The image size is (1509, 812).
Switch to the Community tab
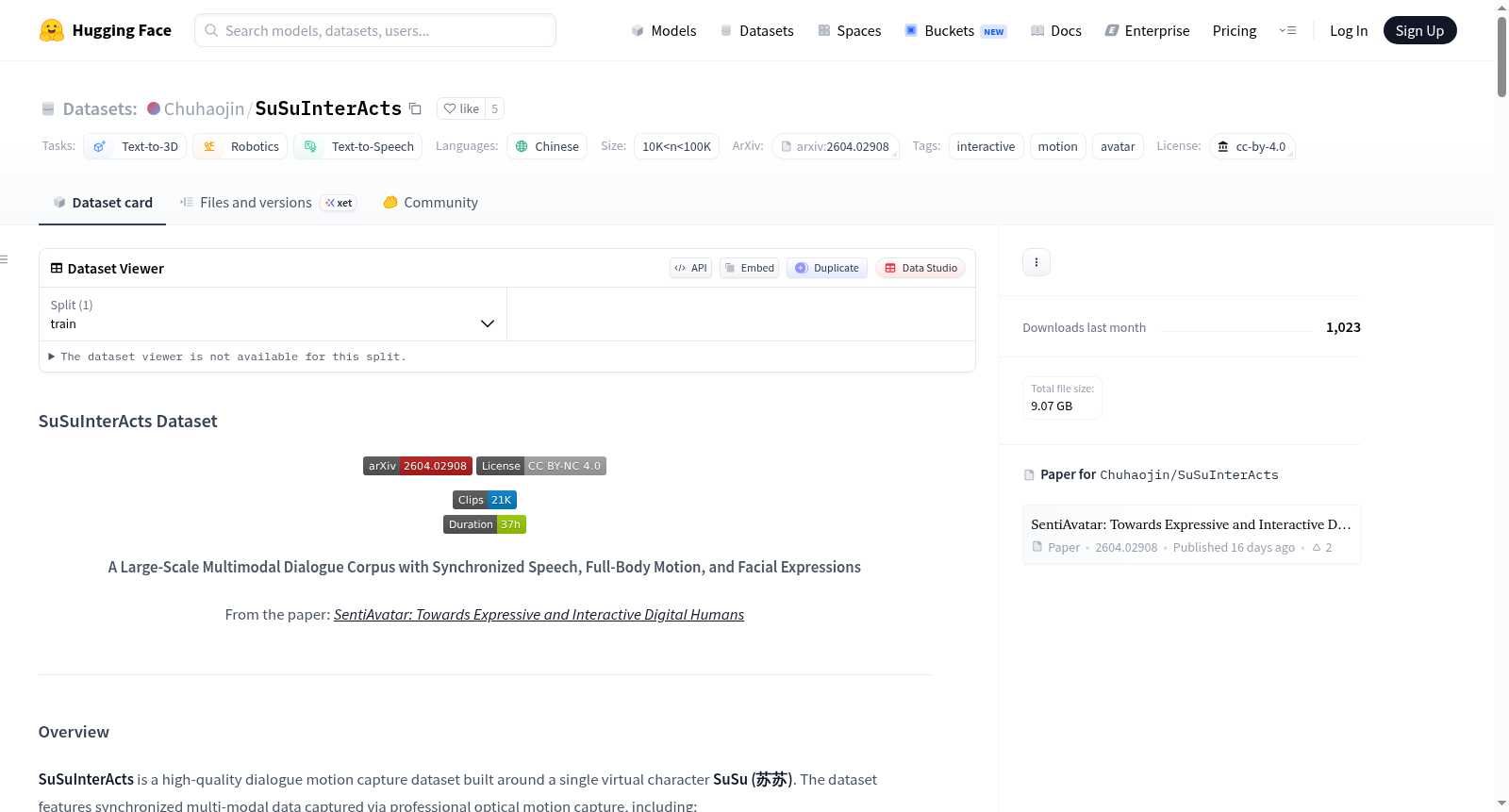tap(431, 203)
